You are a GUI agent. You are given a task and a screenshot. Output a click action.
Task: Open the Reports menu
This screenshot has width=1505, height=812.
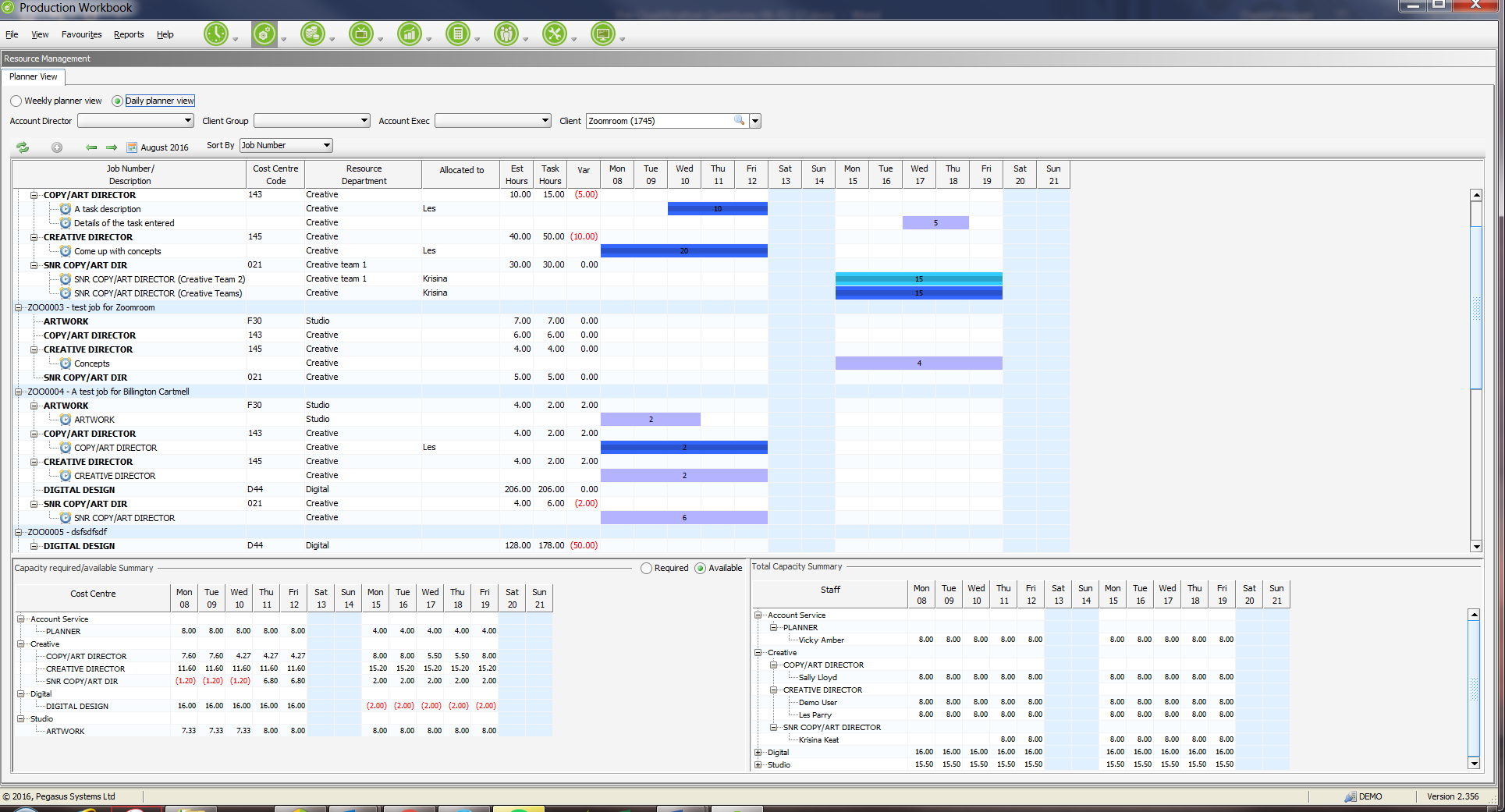[129, 34]
